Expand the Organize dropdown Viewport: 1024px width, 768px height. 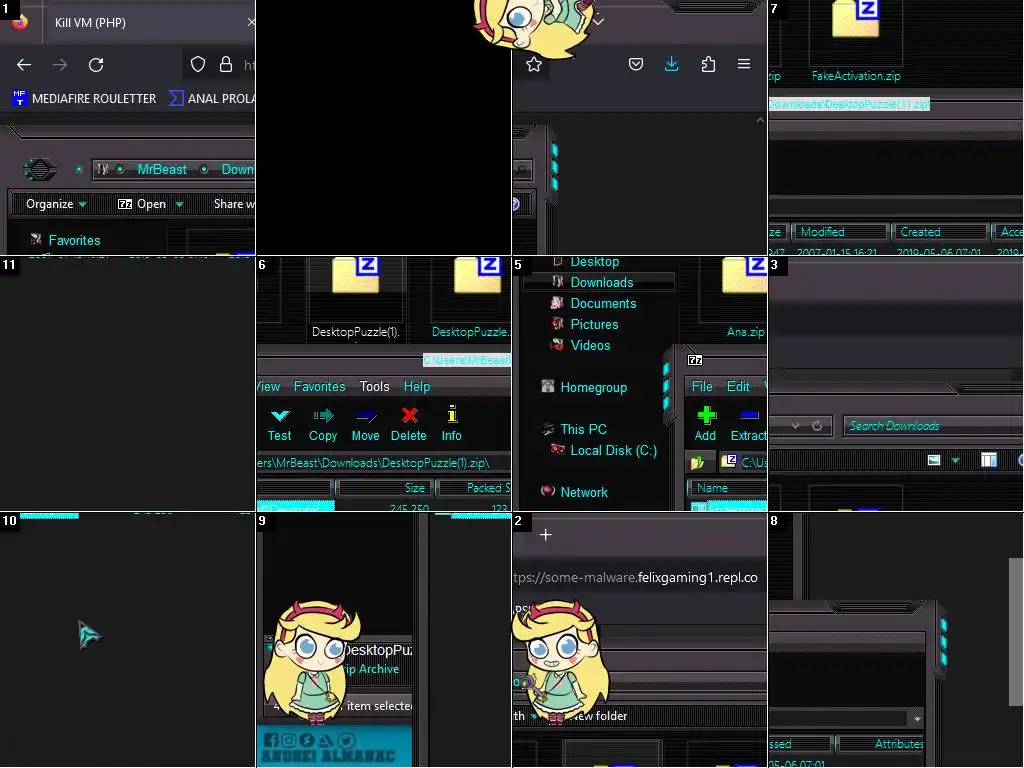coord(56,204)
